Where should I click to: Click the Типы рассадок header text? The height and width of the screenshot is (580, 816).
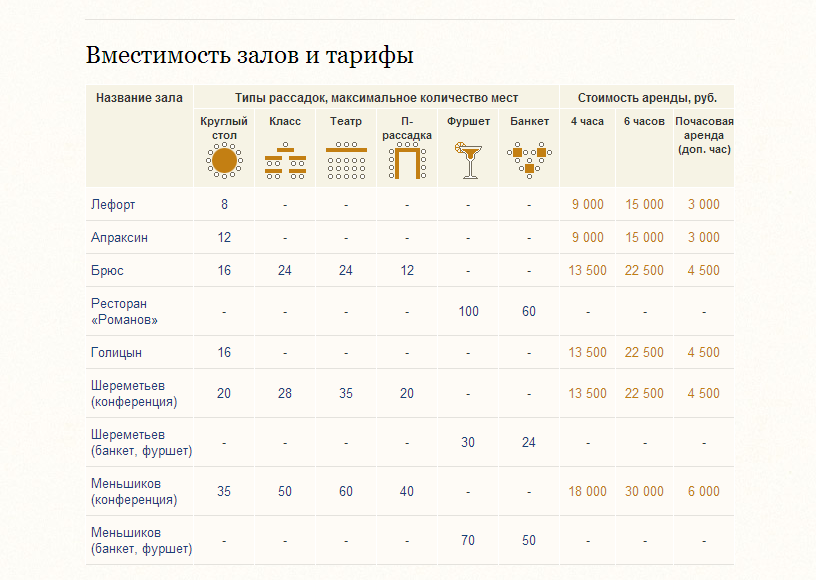[376, 98]
